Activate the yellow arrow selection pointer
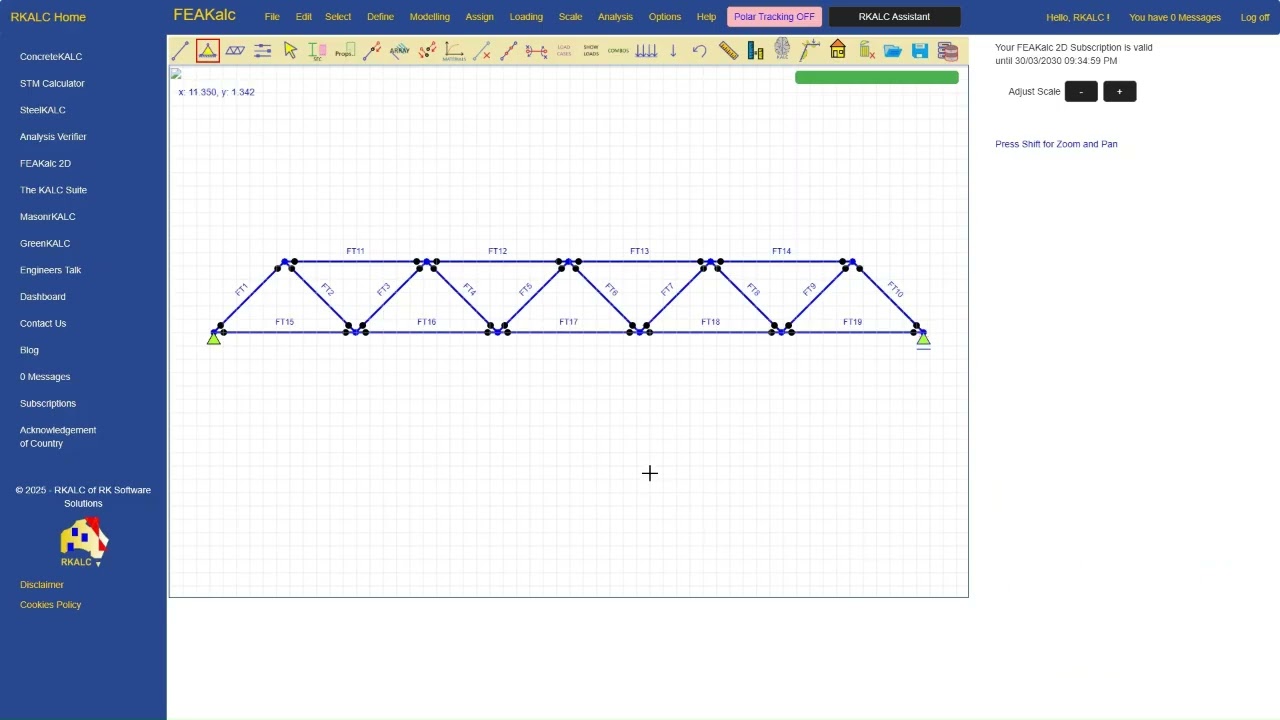The image size is (1280, 720). pos(290,50)
